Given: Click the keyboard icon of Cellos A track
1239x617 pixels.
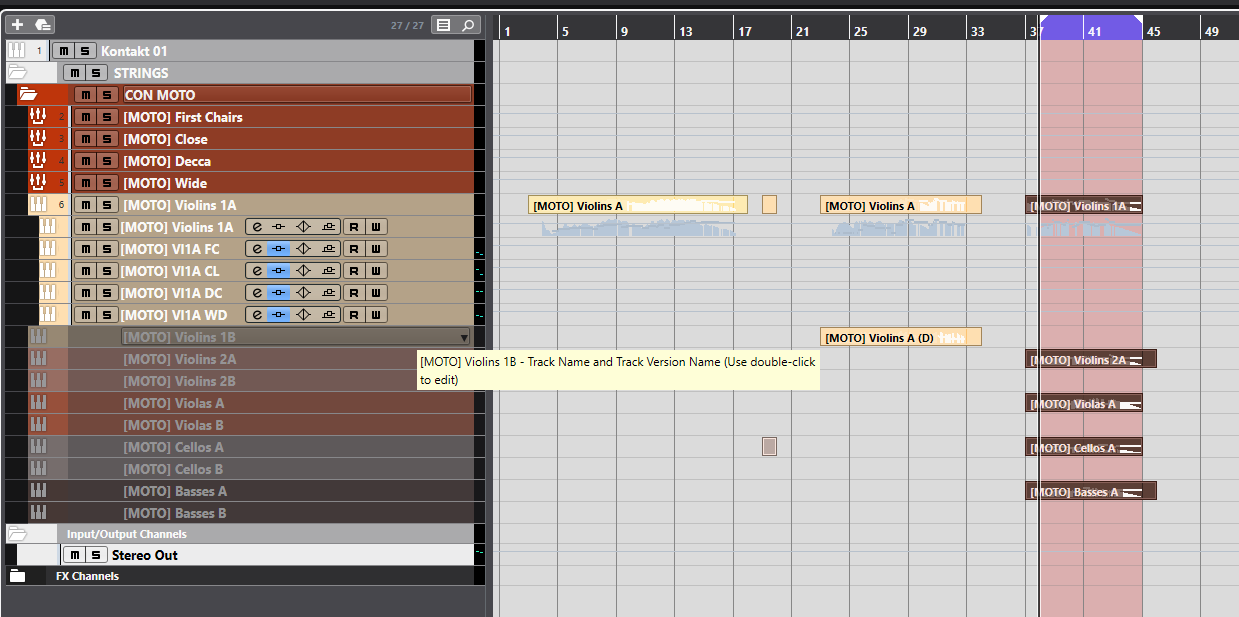Looking at the screenshot, I should point(39,447).
